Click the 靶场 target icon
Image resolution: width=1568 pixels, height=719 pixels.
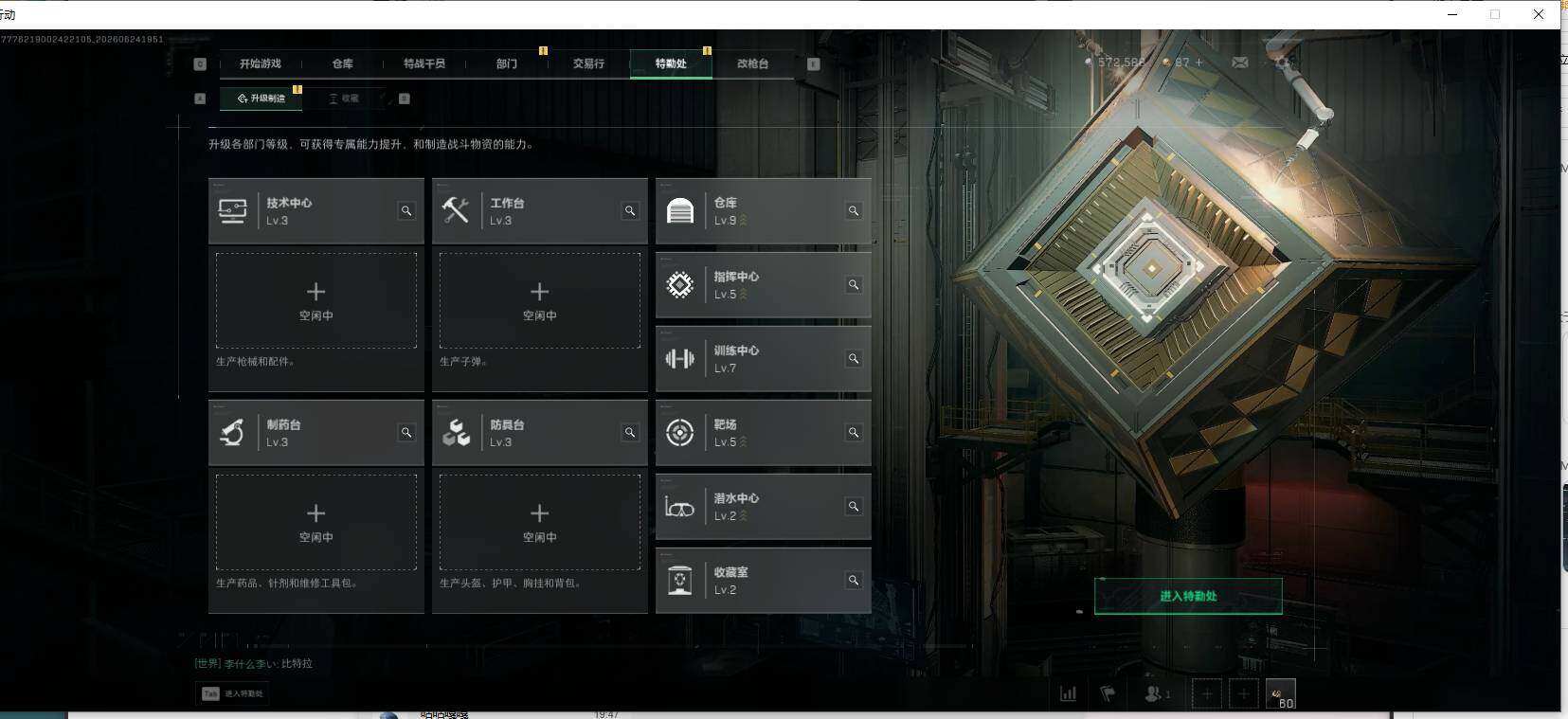[x=680, y=432]
